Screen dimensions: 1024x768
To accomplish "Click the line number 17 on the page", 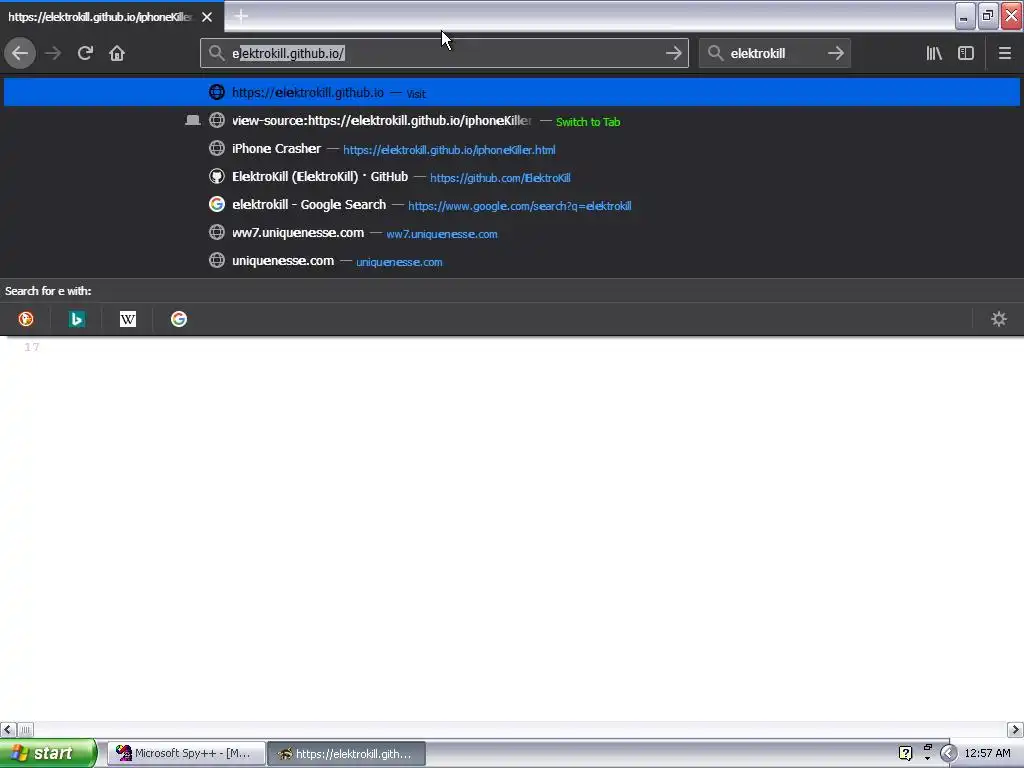I will point(32,347).
